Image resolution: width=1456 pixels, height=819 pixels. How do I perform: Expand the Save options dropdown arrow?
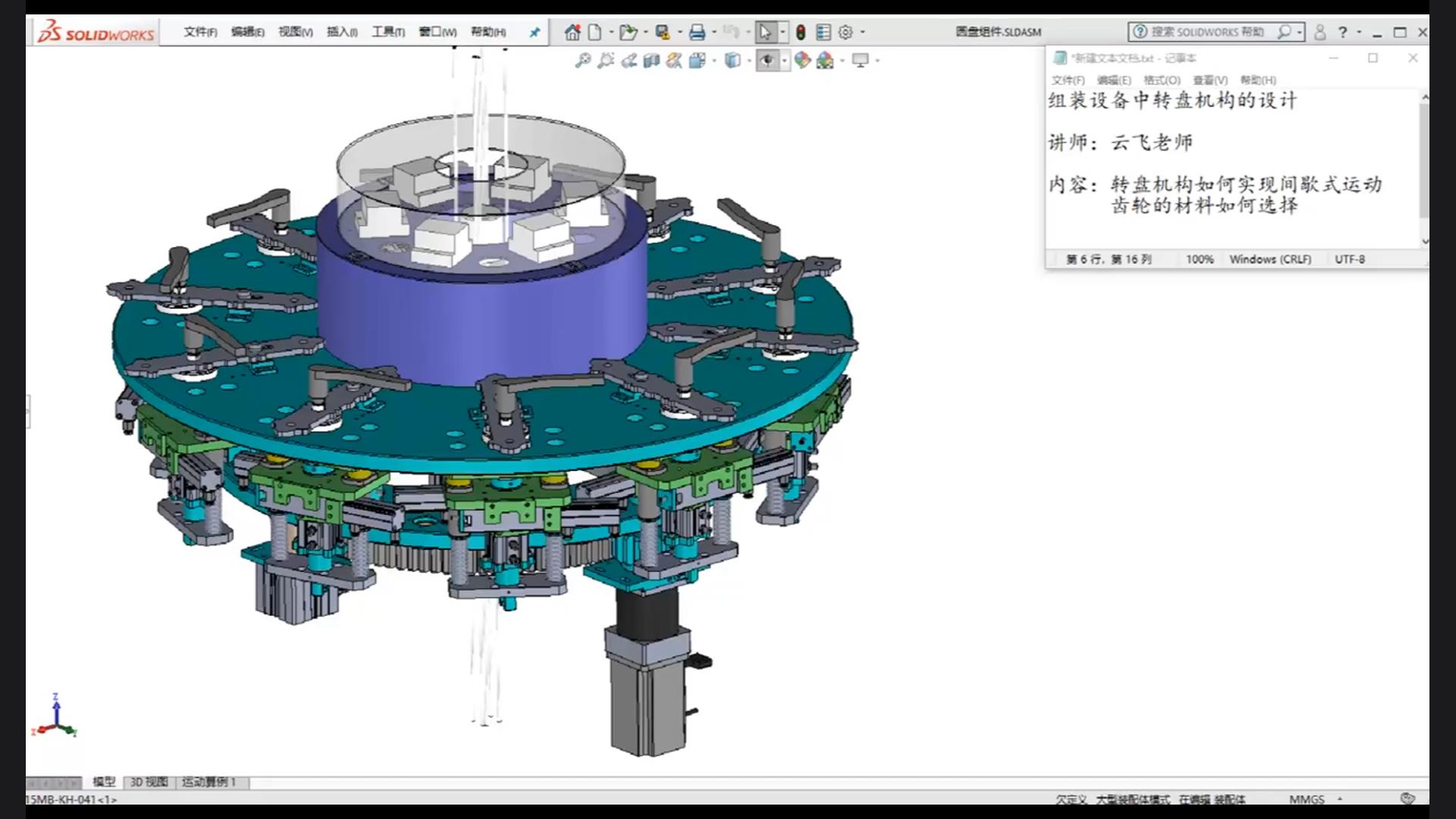coord(680,33)
